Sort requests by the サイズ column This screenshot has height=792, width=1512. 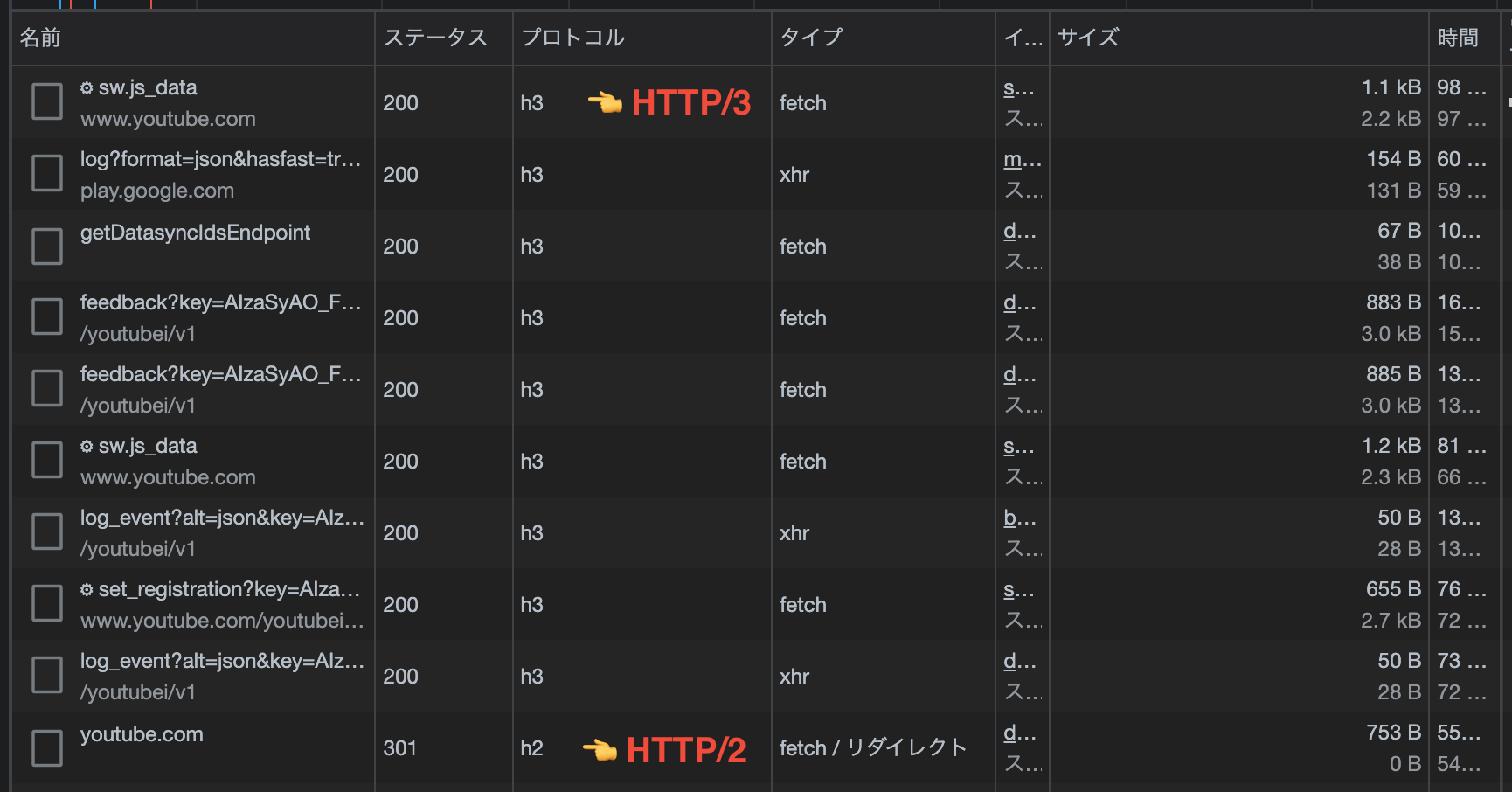point(1087,38)
